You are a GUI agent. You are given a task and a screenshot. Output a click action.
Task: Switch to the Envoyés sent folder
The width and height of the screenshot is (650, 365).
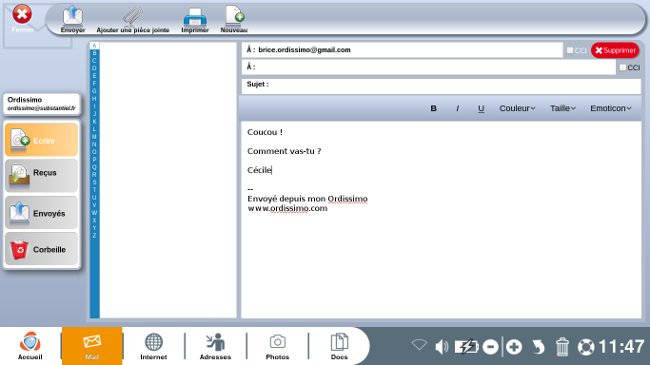41,213
